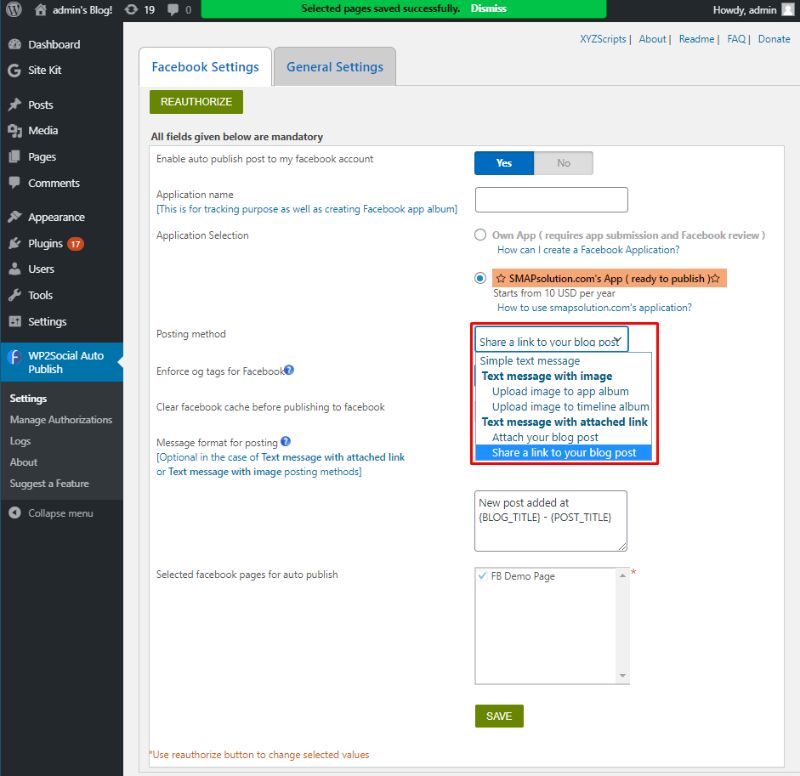This screenshot has height=776, width=800.
Task: Open the FAQ link
Action: (x=736, y=39)
